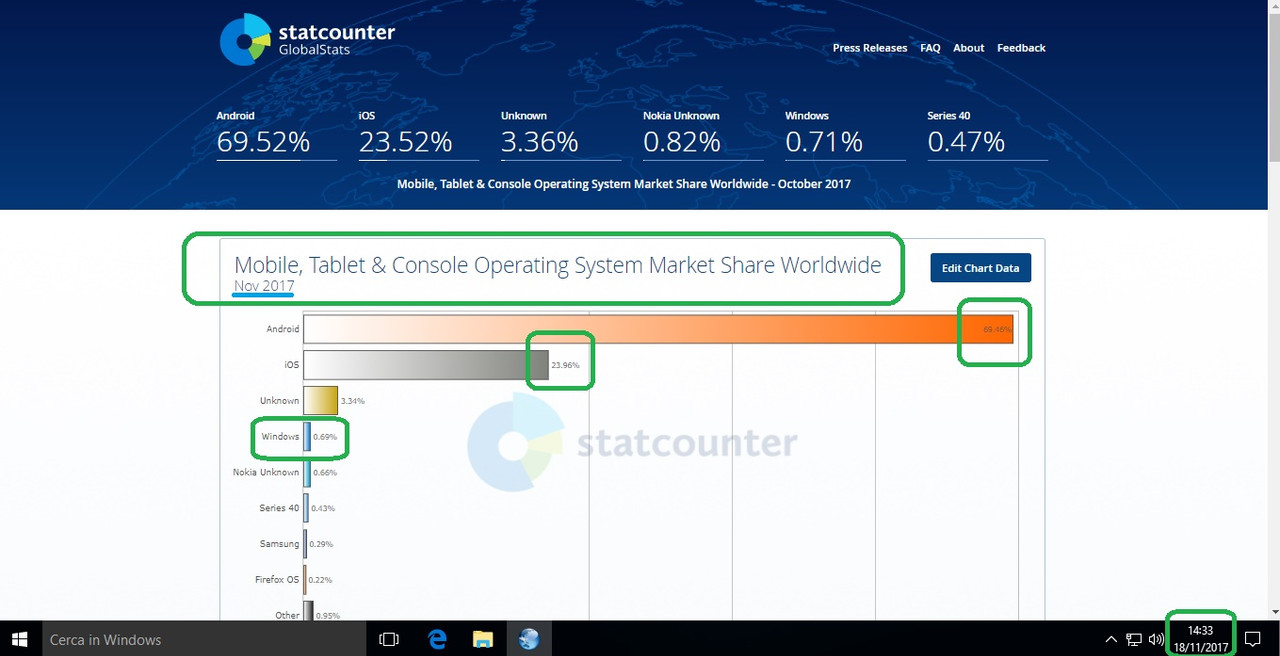Select the Nokia Unknown 0.82% stat

click(x=703, y=135)
